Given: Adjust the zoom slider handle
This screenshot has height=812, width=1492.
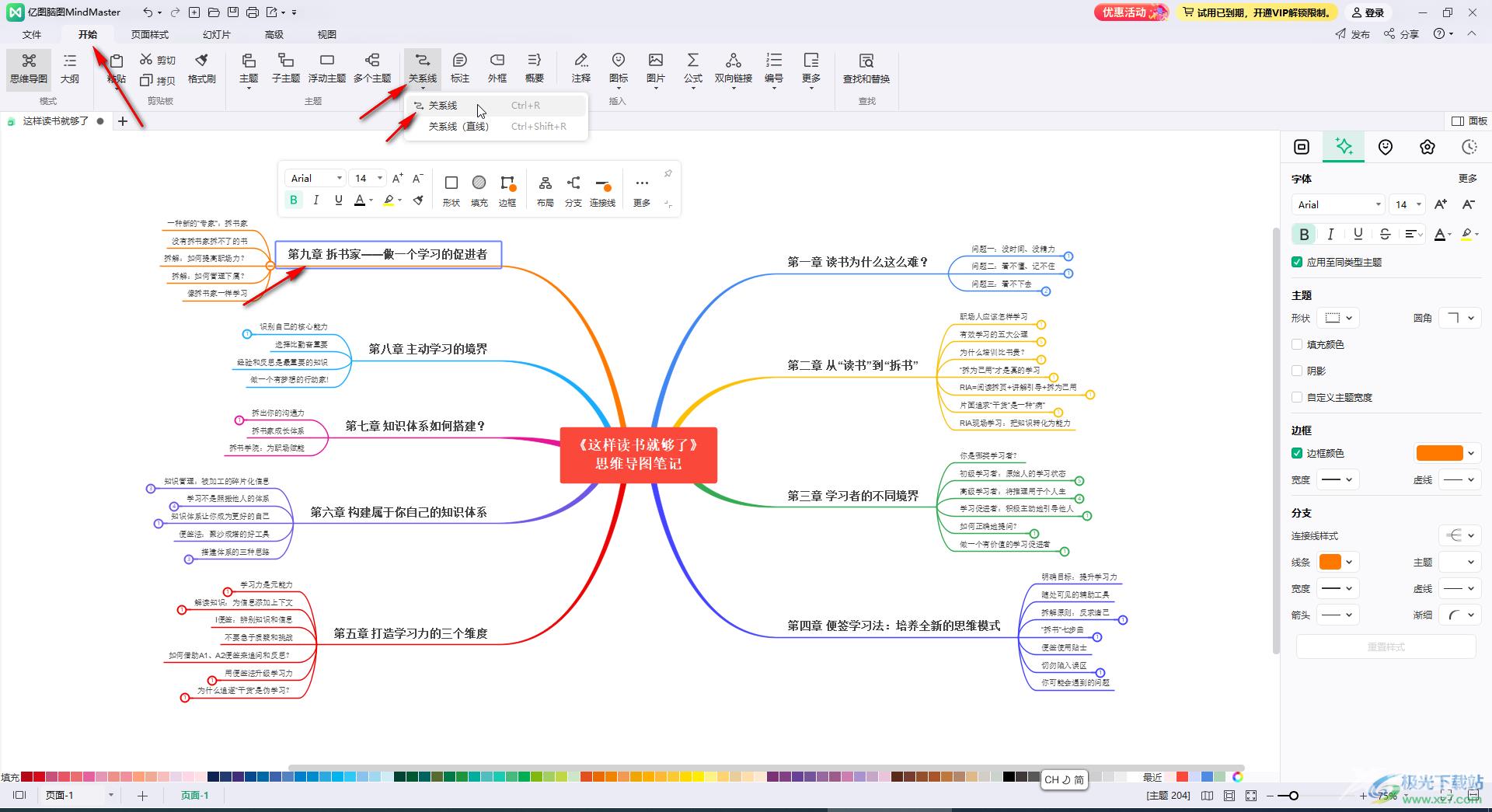Looking at the screenshot, I should point(1294,795).
